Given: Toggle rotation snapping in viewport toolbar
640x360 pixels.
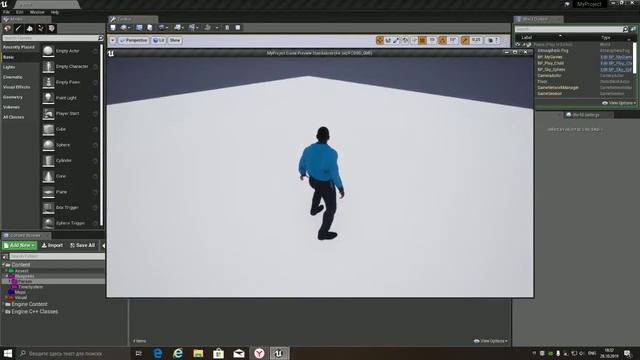Looking at the screenshot, I should click(442, 40).
